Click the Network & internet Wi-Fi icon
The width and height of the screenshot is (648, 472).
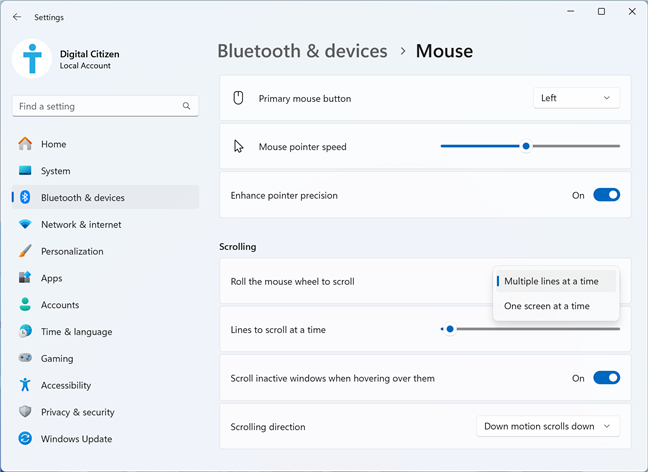pos(25,224)
